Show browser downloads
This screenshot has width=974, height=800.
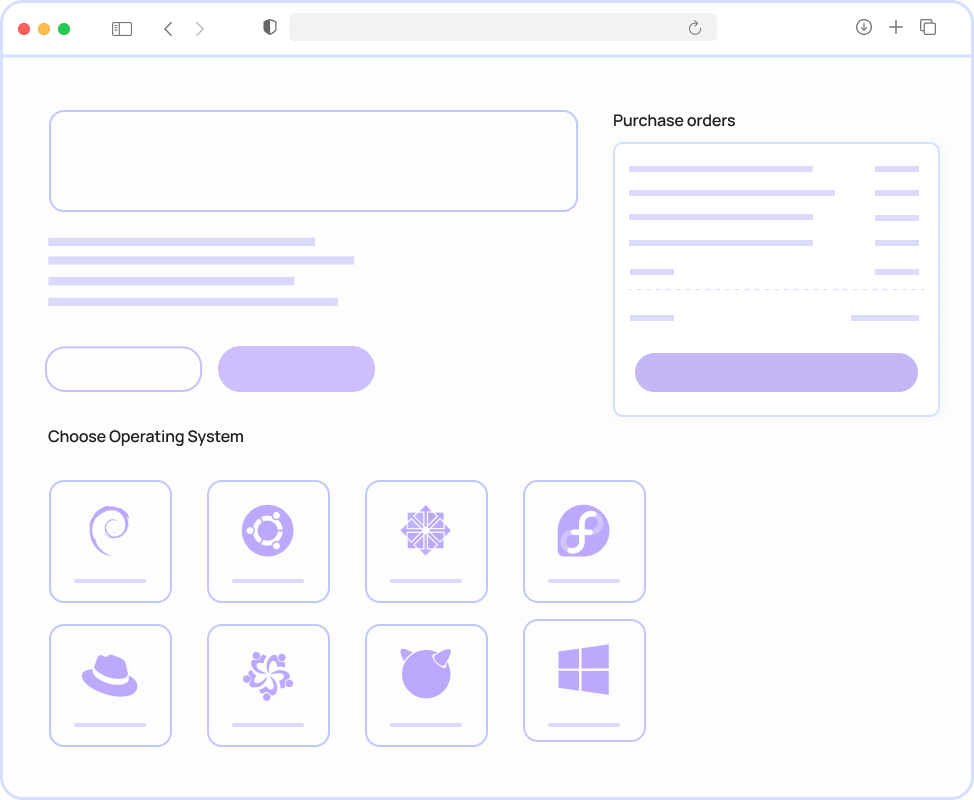[x=864, y=28]
